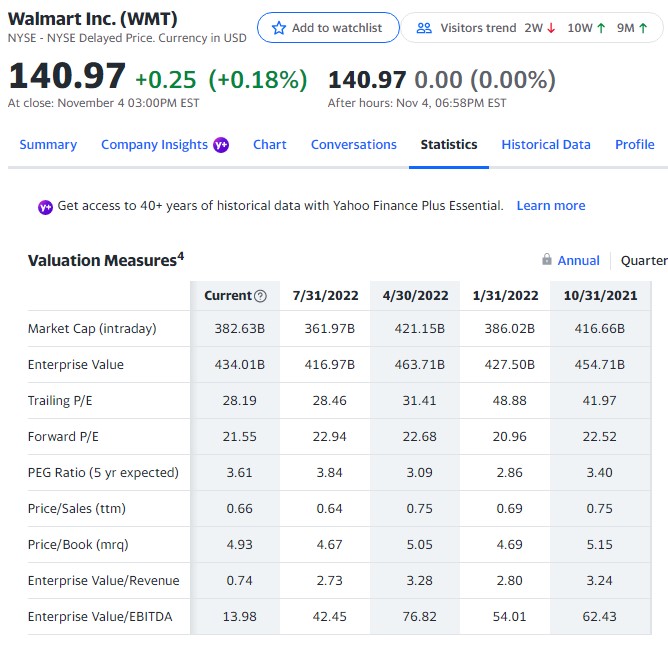Click the 434.01B enterprise value cell
Image resolution: width=668 pixels, height=652 pixels.
click(x=239, y=365)
